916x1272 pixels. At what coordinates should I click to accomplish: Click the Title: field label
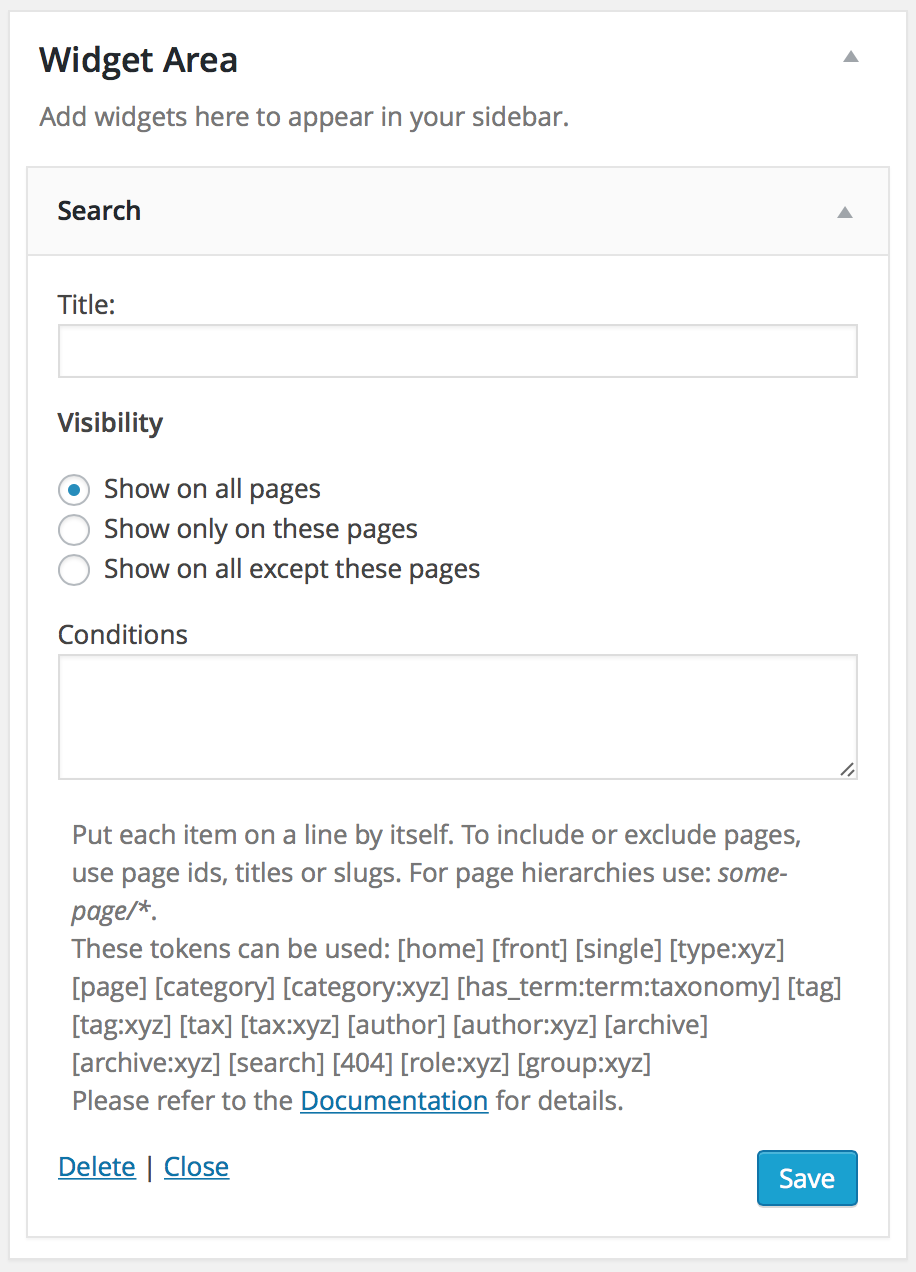[x=87, y=304]
